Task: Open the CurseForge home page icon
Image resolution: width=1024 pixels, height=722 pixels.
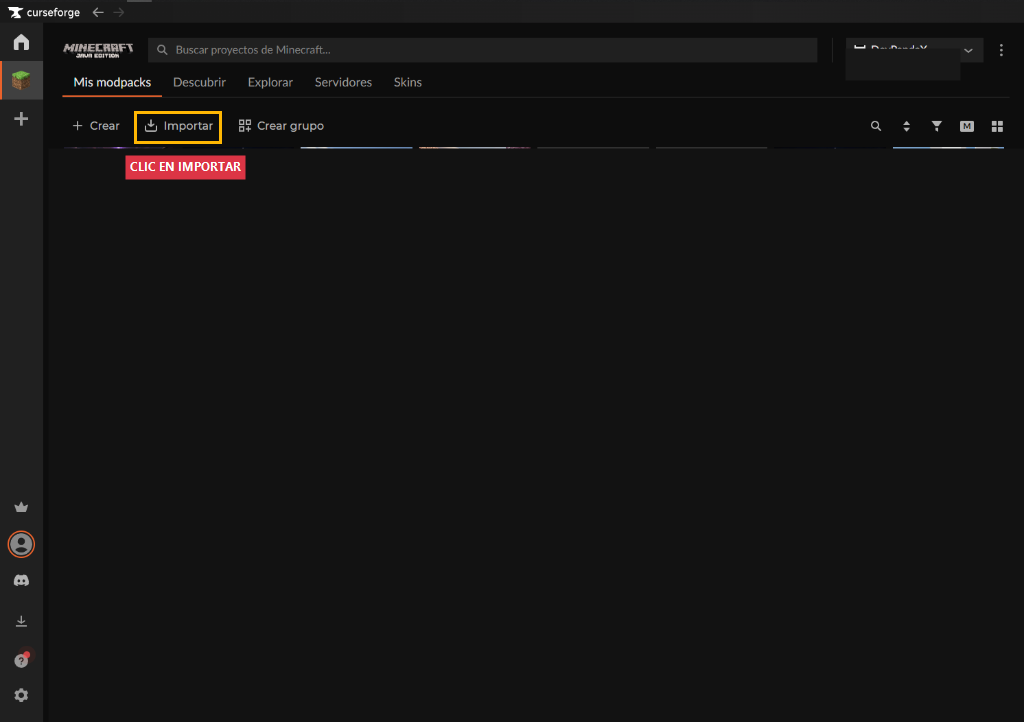Action: pos(21,42)
